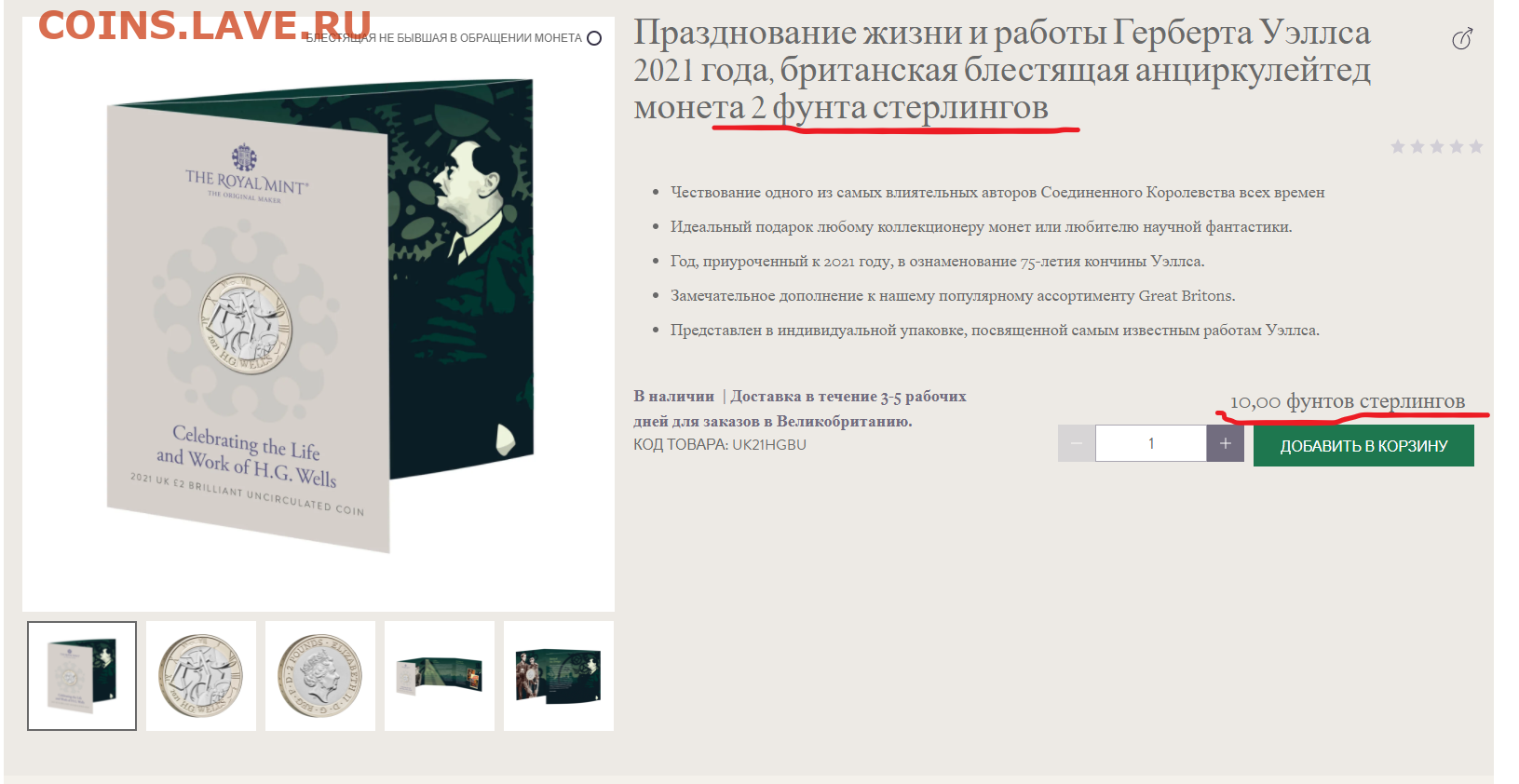Screen dimensions: 1519x784
Task: Click the bullet Идеальный подарок любому коллекционеру
Action: tap(982, 227)
